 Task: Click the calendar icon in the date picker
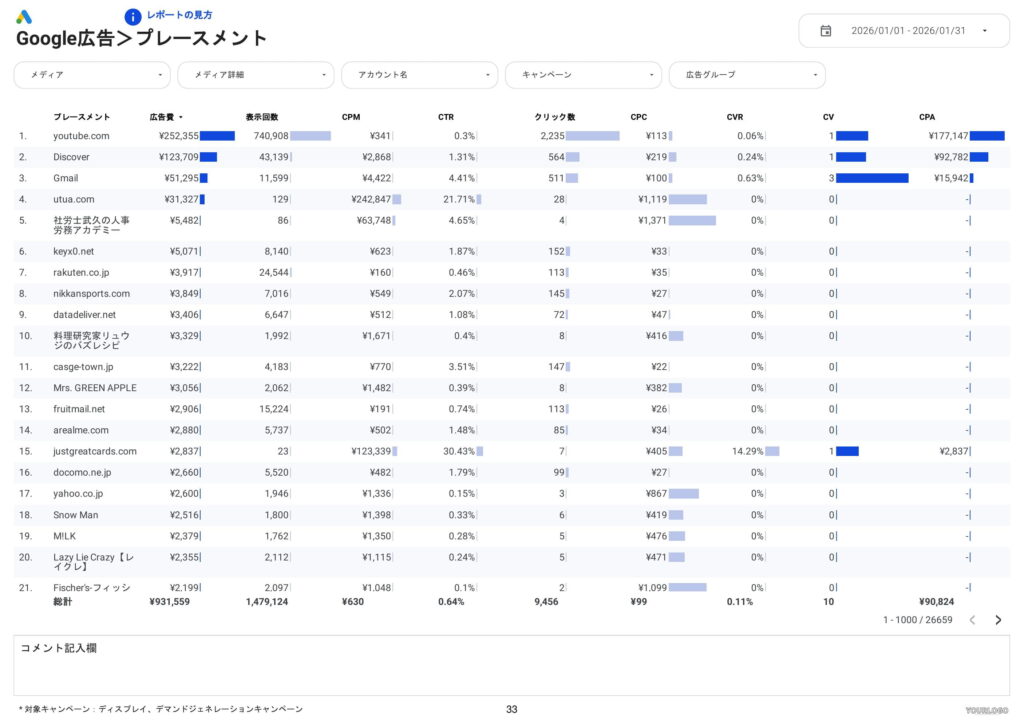pos(825,31)
